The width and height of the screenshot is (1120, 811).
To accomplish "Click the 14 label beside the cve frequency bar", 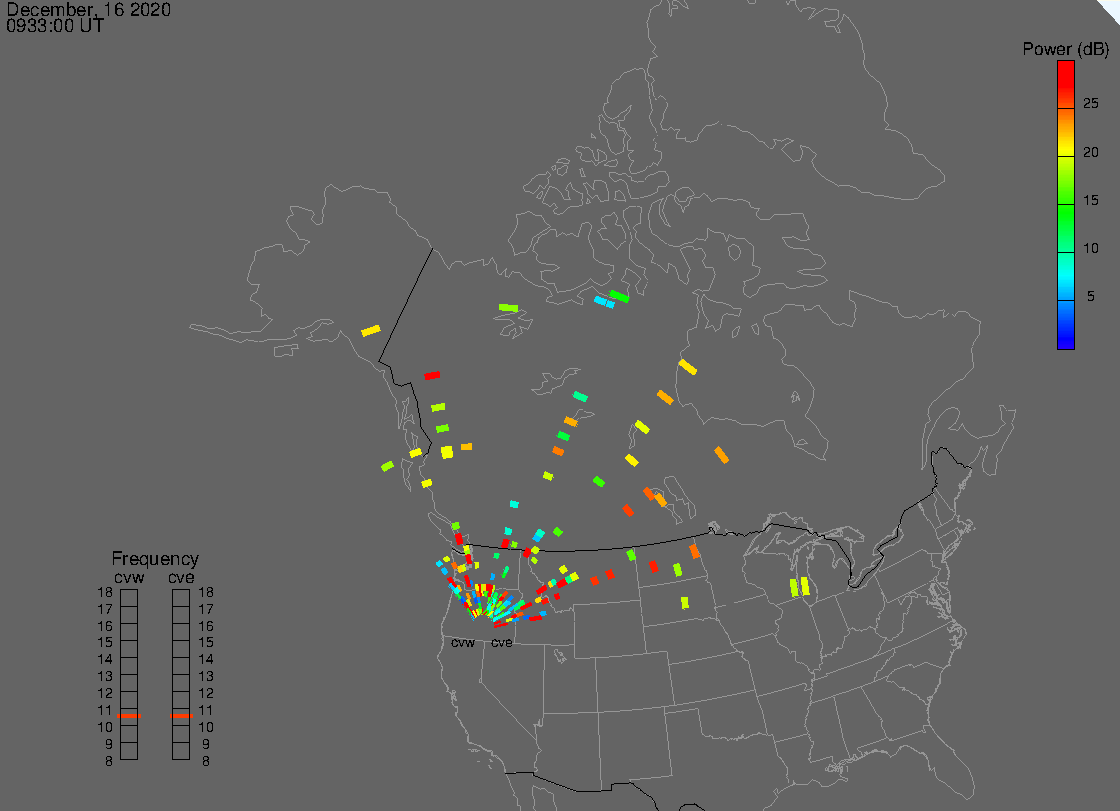I will pyautogui.click(x=206, y=660).
